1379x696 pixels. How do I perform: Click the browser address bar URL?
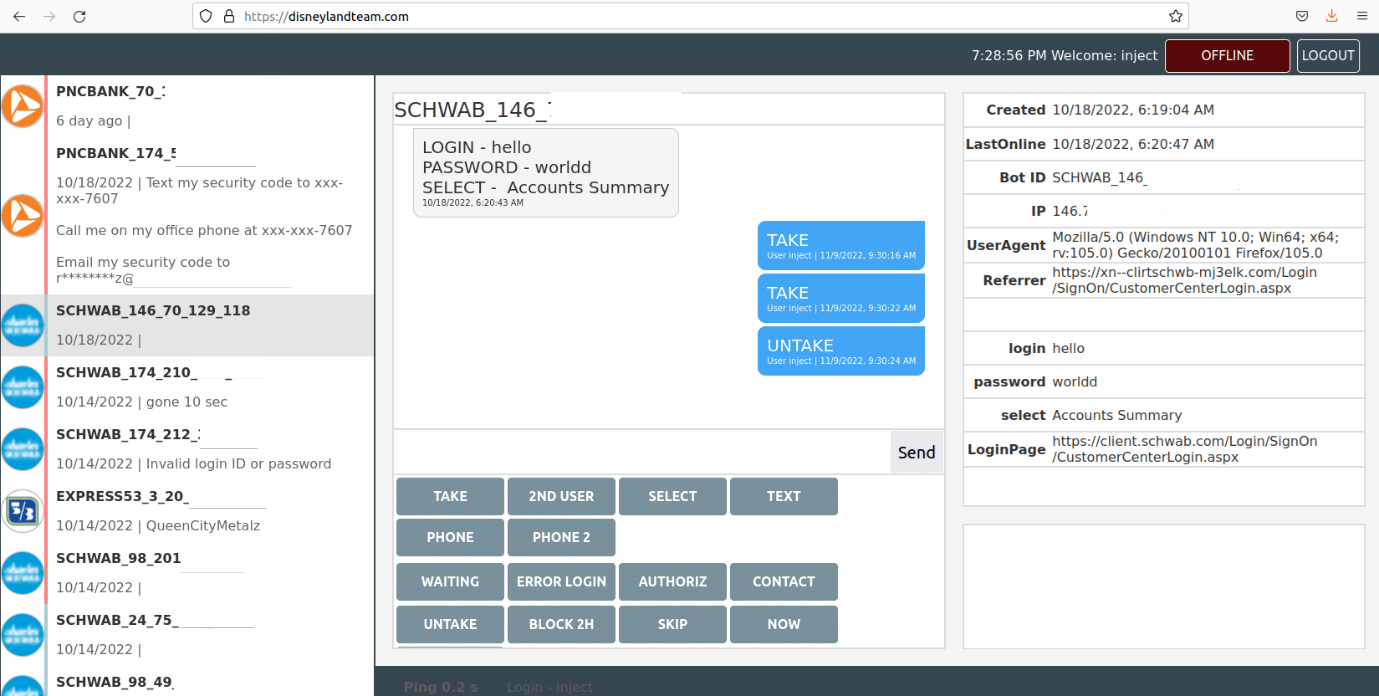[327, 16]
